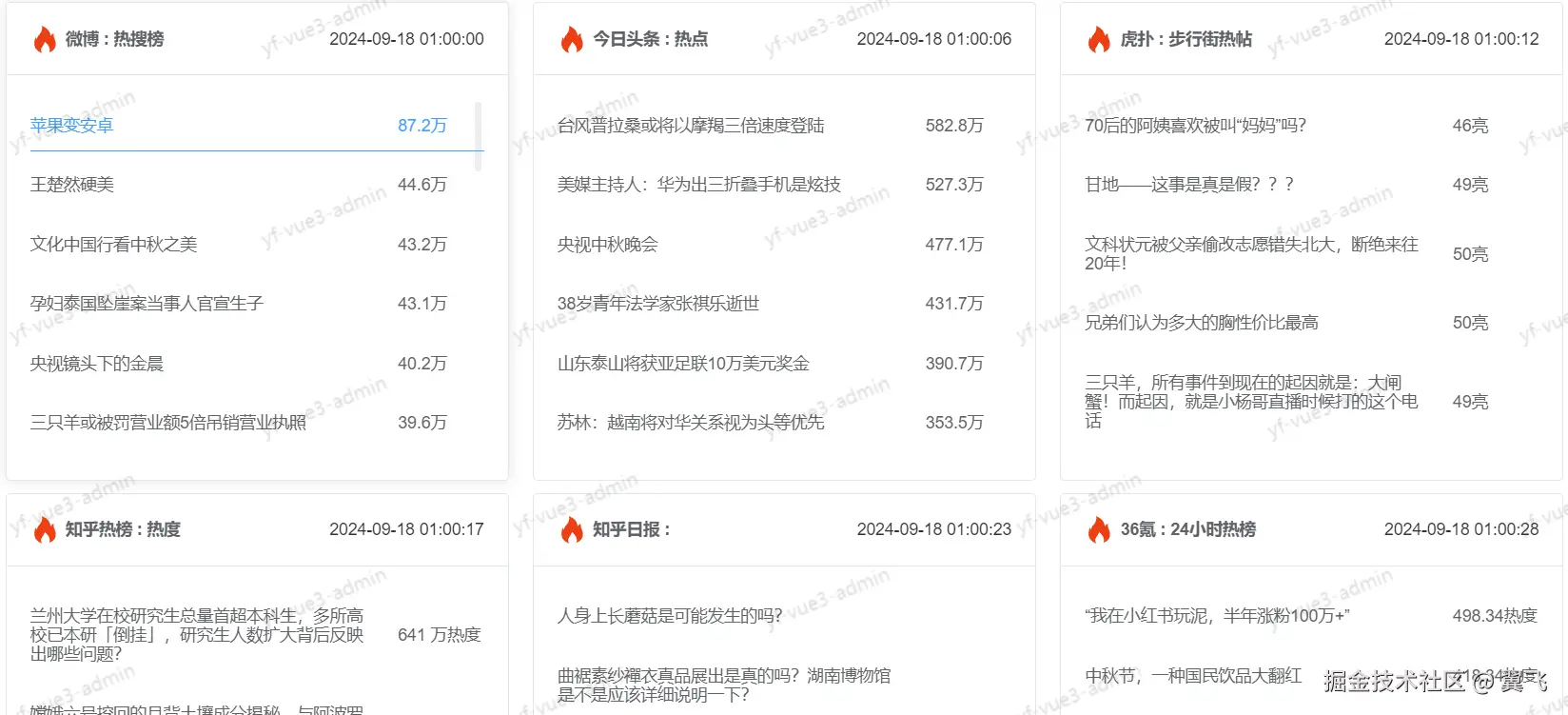1568x715 pixels.
Task: Open the 70后的阿姨喜欢被叫“妈妈”吗 post
Action: click(x=1196, y=126)
